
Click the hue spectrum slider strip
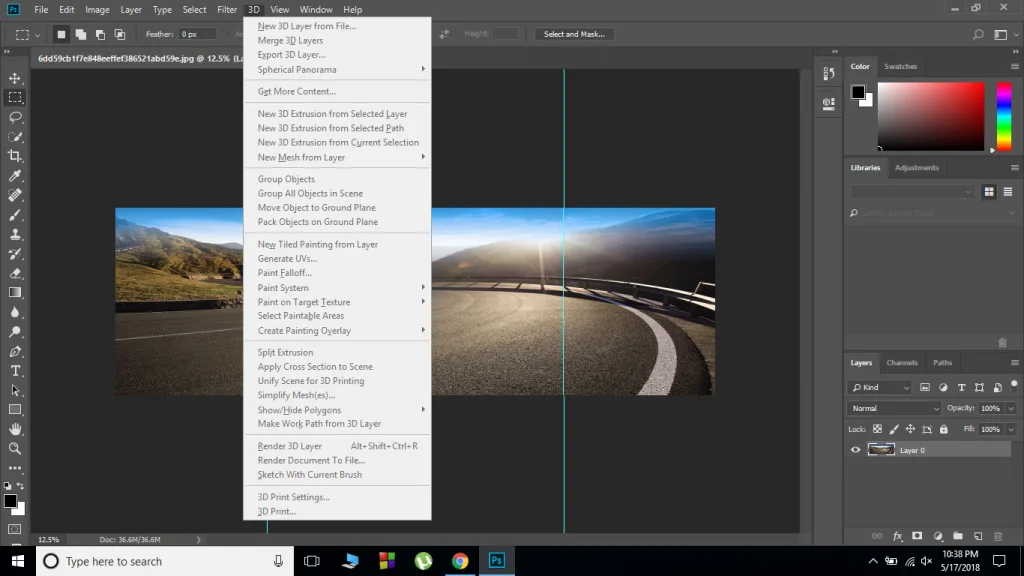click(x=1003, y=116)
